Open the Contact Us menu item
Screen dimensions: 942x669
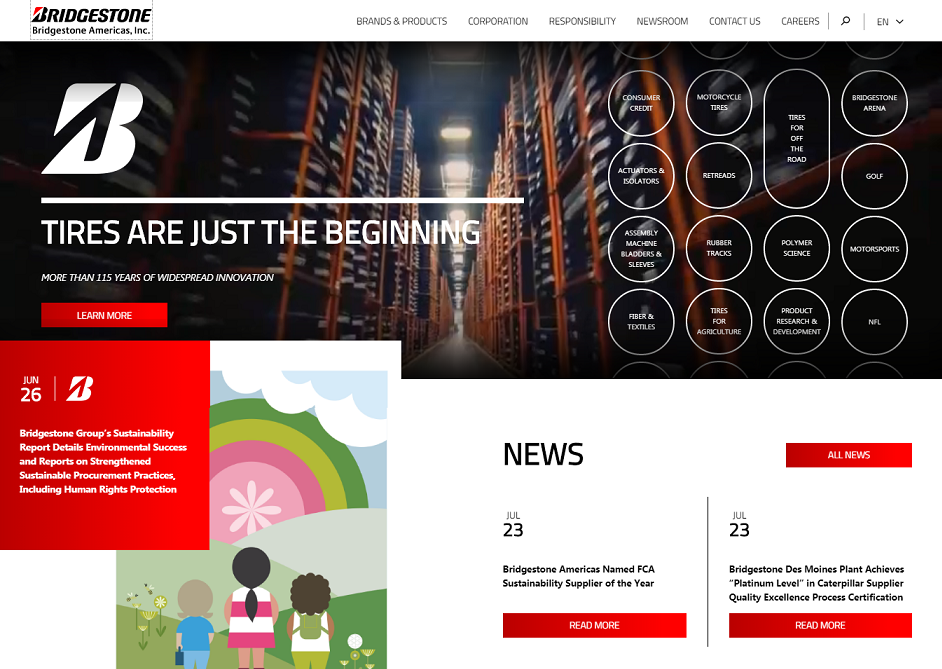[x=734, y=21]
